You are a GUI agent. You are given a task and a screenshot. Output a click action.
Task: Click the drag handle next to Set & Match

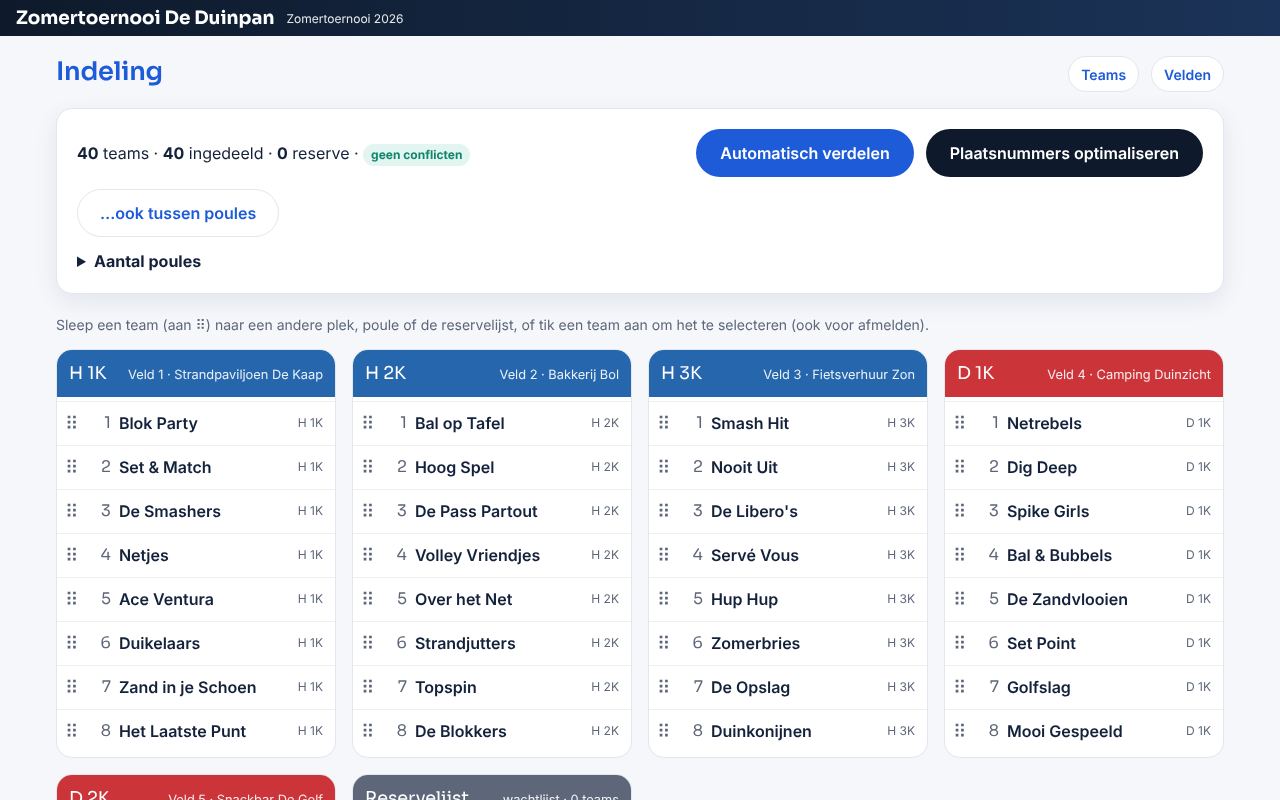coord(72,467)
